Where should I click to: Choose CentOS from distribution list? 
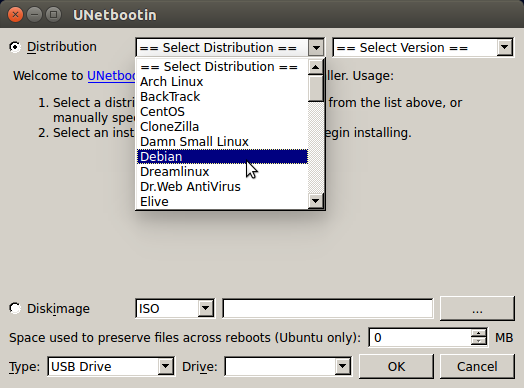pyautogui.click(x=222, y=112)
